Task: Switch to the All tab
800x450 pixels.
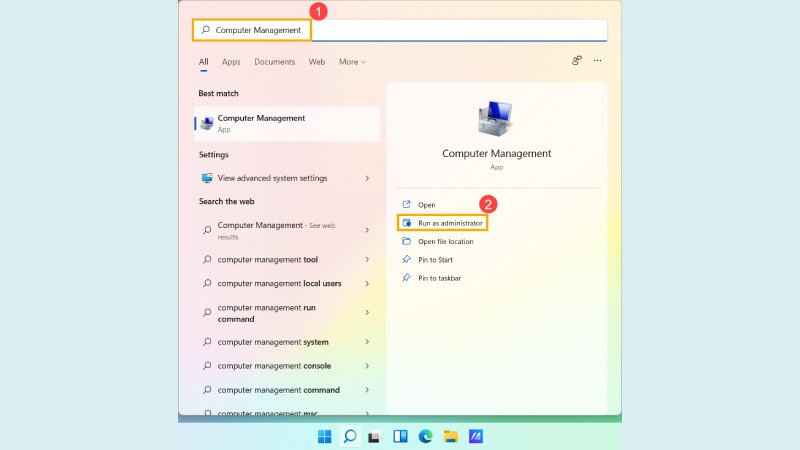Action: pos(204,62)
